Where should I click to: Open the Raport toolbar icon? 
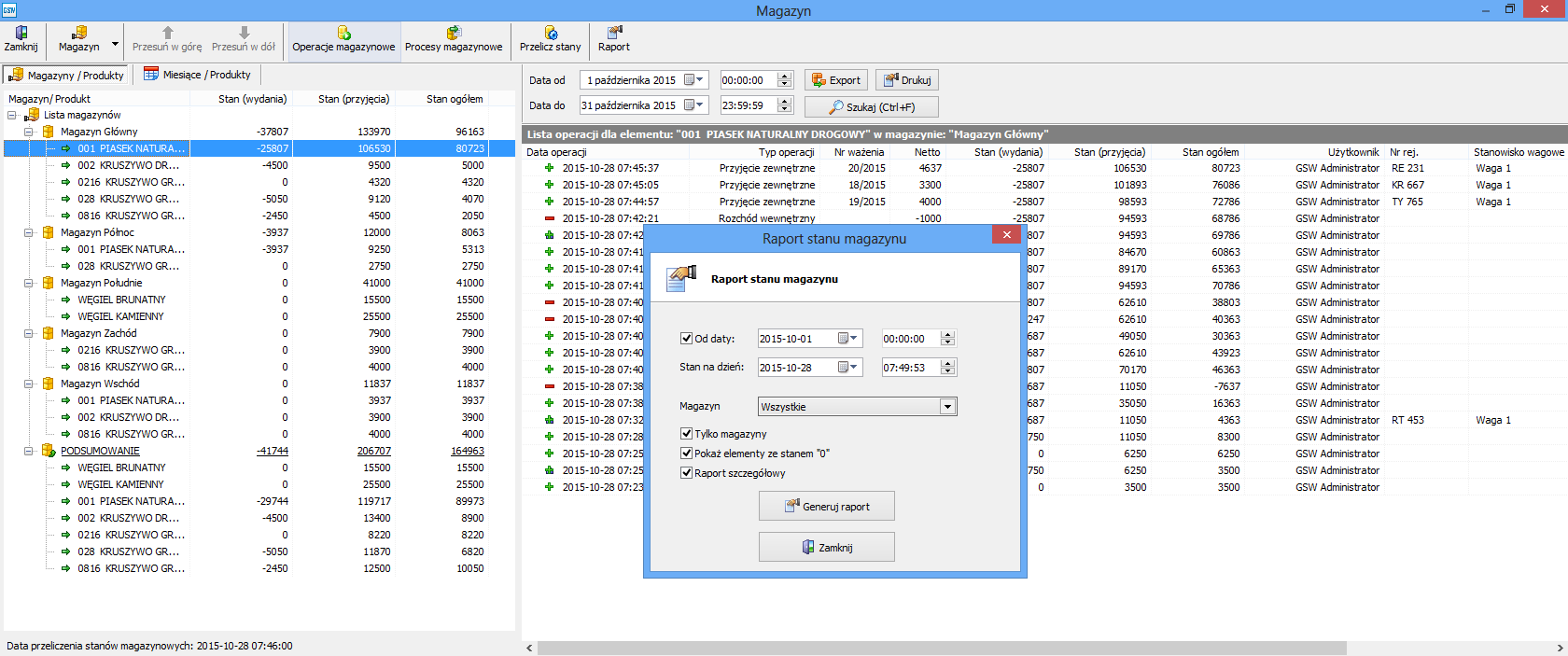tap(614, 34)
